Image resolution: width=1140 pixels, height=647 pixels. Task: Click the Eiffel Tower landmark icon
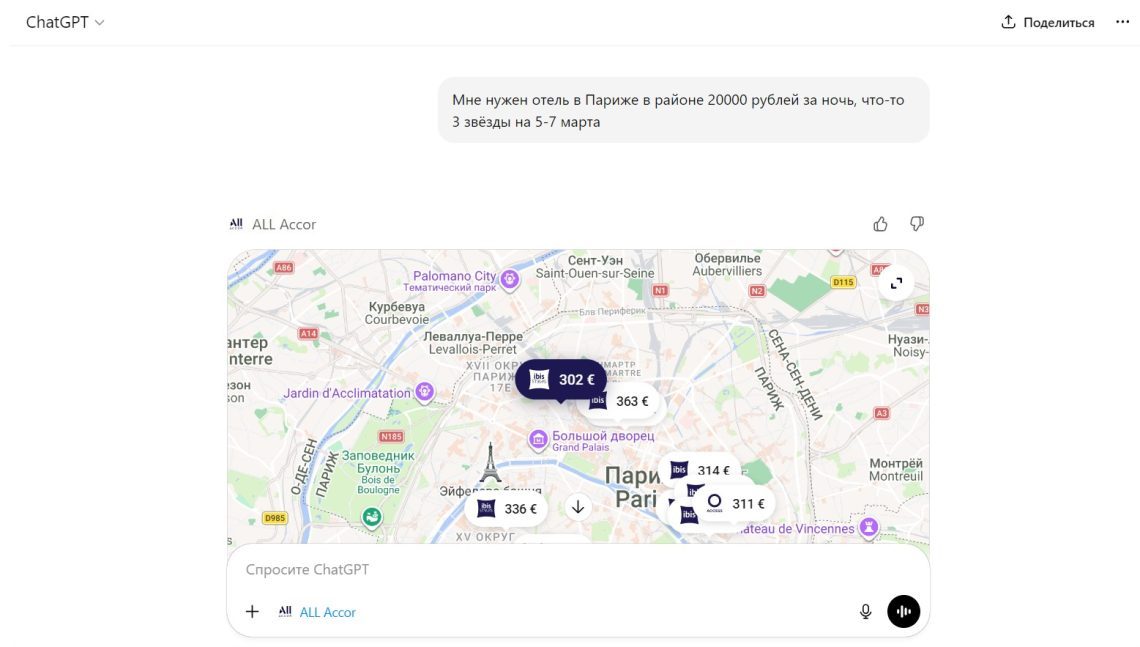coord(490,464)
